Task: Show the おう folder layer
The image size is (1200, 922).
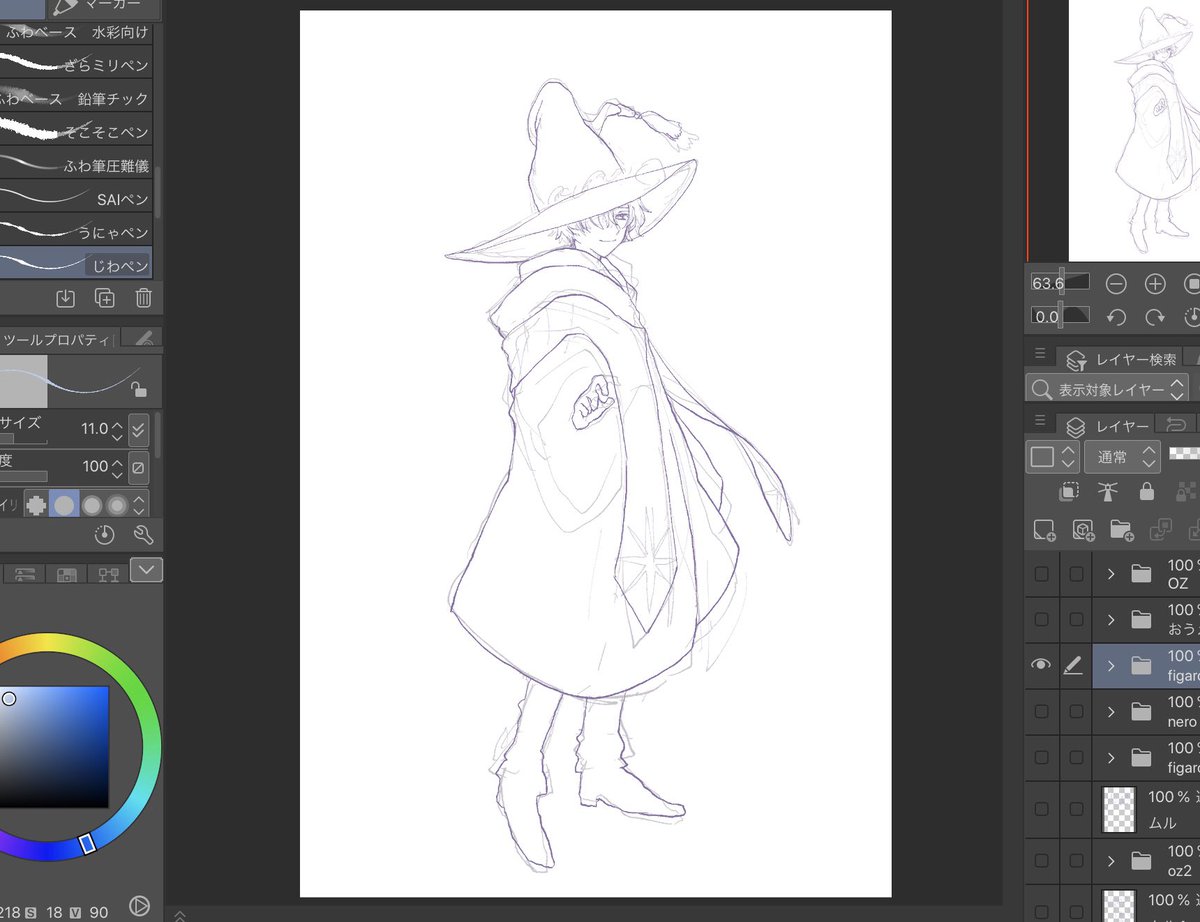Action: click(1042, 619)
